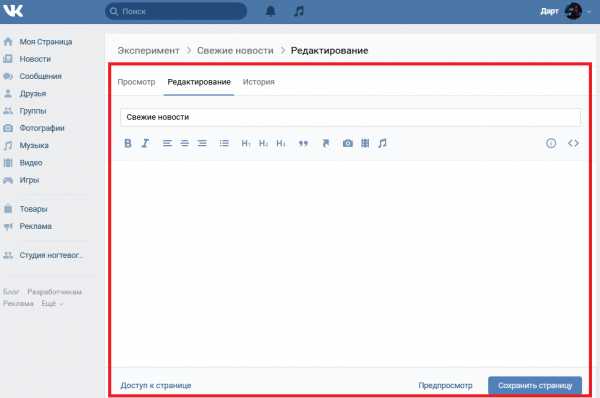Screen dimensions: 600x398
Task: Click the page title field Свежие новости
Action: [x=350, y=117]
